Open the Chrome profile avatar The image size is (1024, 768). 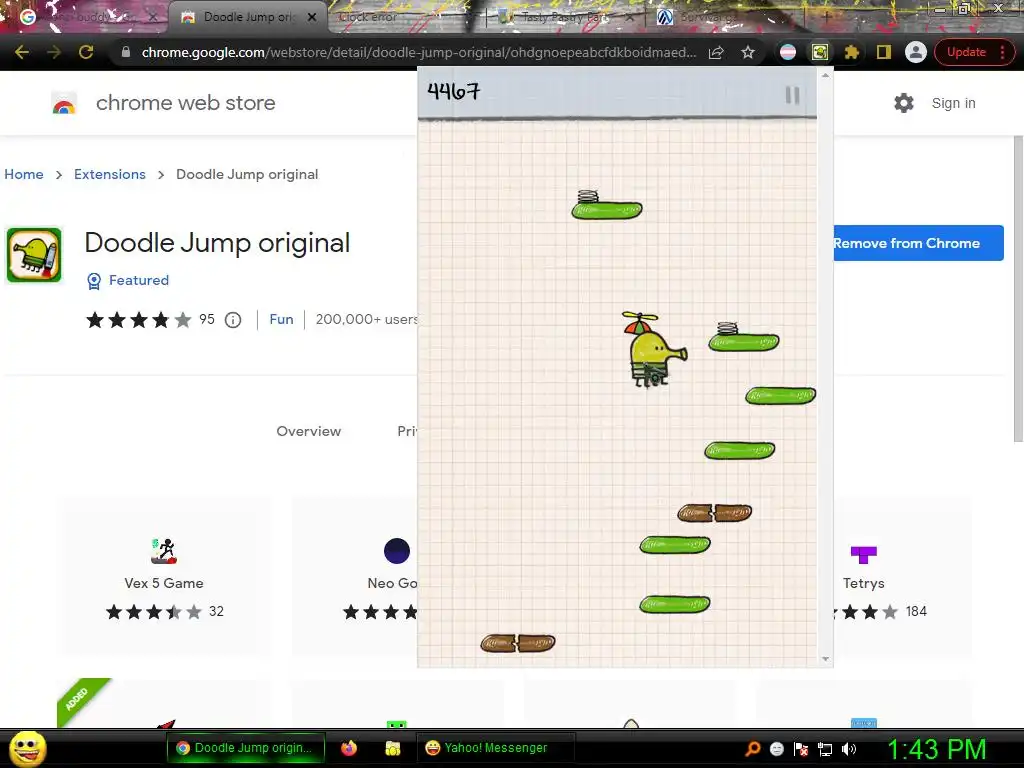(x=916, y=52)
